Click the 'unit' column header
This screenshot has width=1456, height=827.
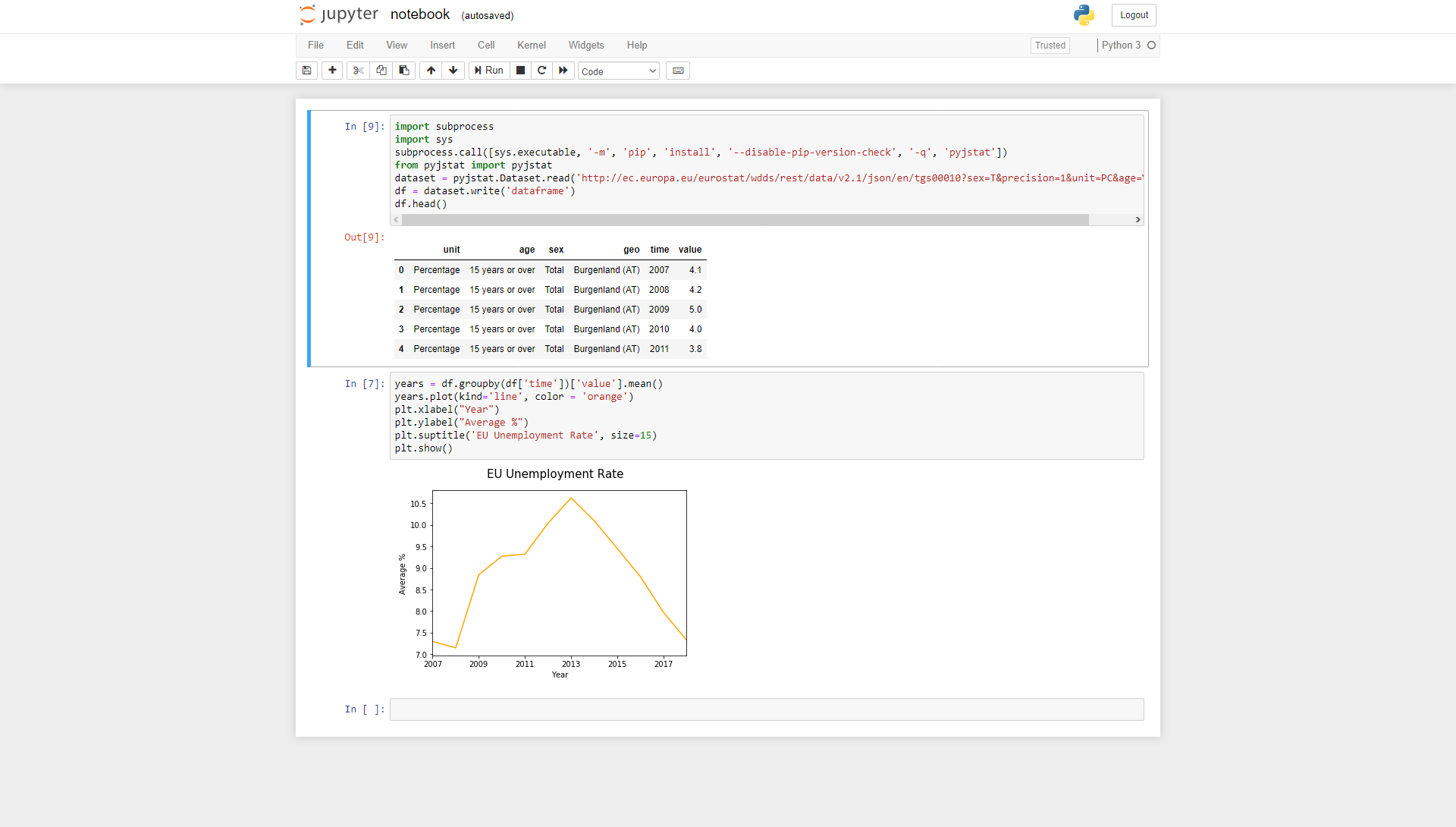pyautogui.click(x=451, y=250)
